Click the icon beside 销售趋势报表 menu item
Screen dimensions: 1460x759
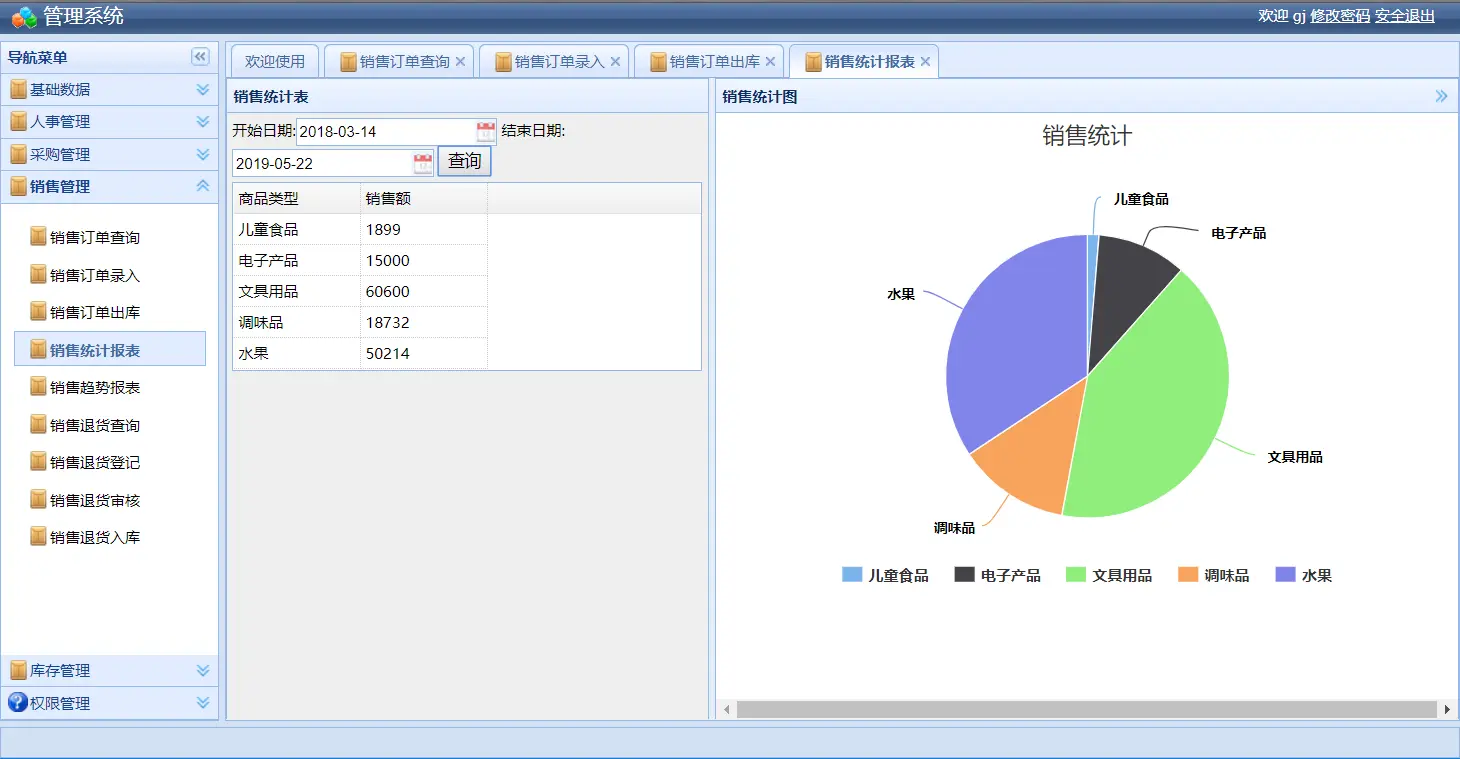pyautogui.click(x=38, y=387)
